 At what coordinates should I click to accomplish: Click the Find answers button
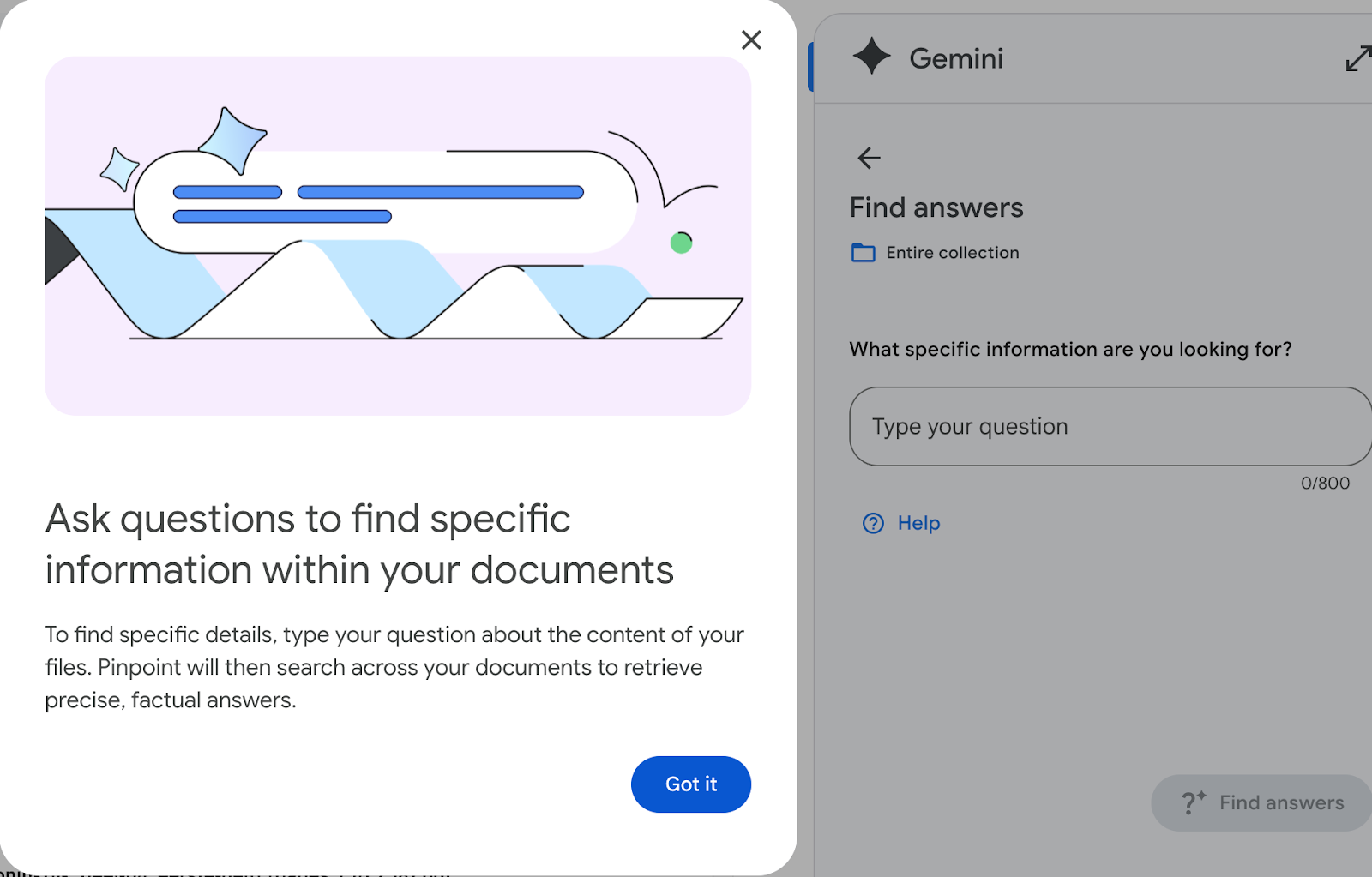[x=1261, y=803]
